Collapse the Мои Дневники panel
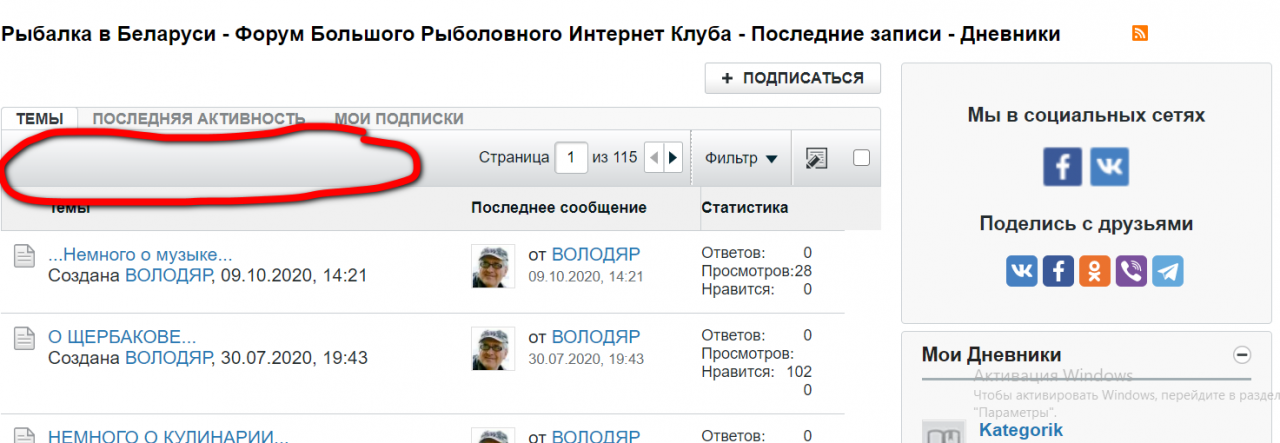1280x443 pixels. coord(1241,354)
